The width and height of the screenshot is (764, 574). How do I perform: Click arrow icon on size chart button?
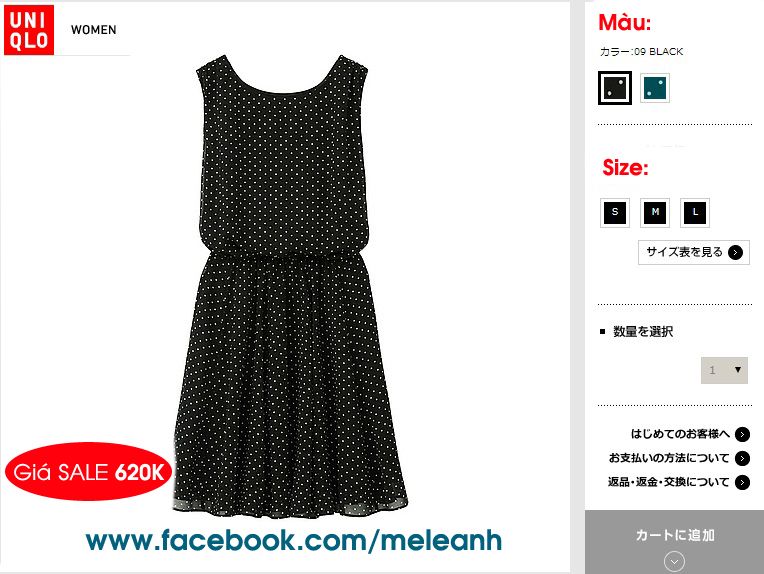(x=735, y=252)
